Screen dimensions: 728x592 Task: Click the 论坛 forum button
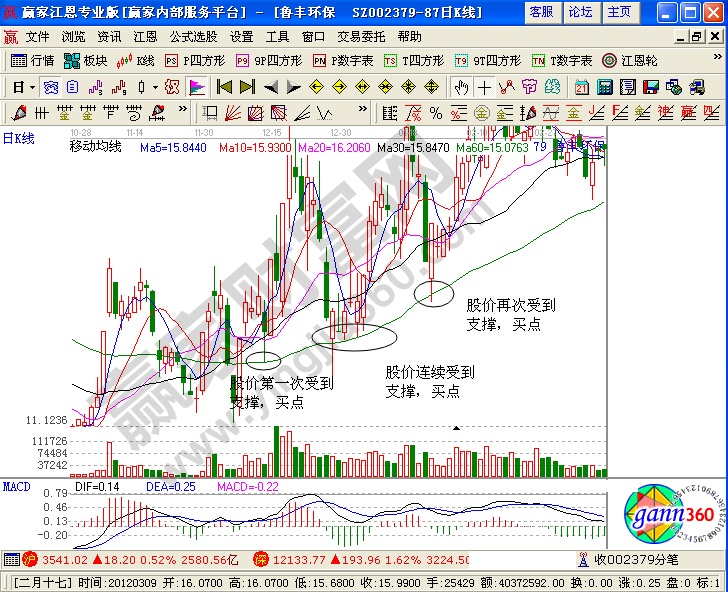click(x=580, y=12)
